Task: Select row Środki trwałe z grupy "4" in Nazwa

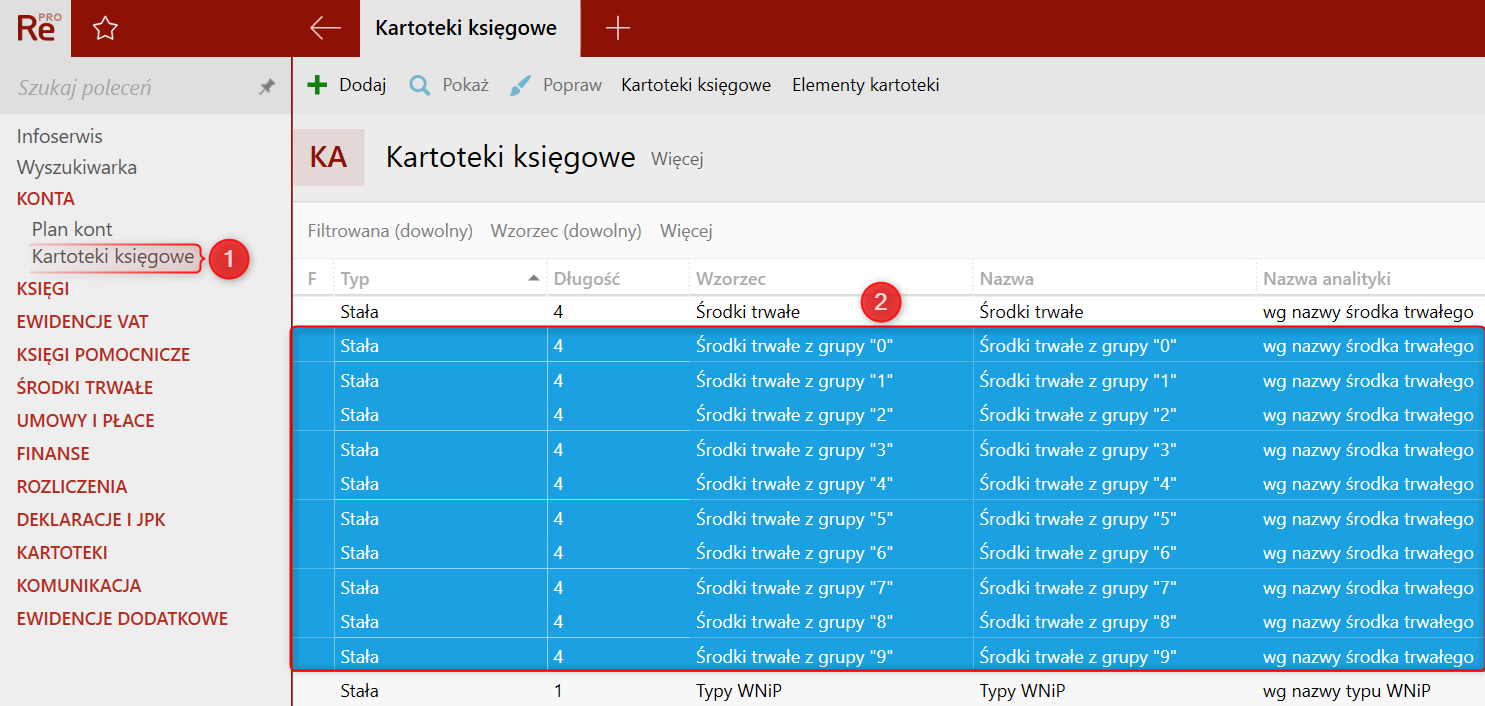Action: [x=1078, y=484]
